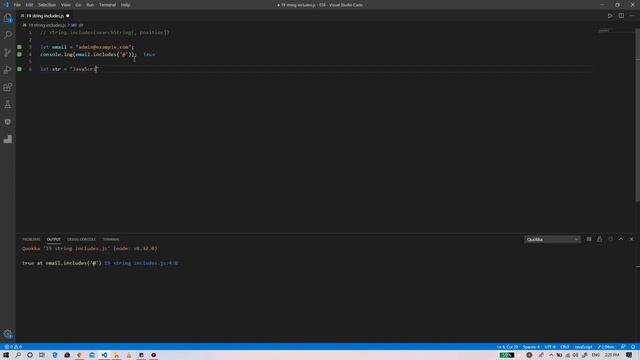Open the View menu
The height and width of the screenshot is (360, 640).
pos(66,5)
